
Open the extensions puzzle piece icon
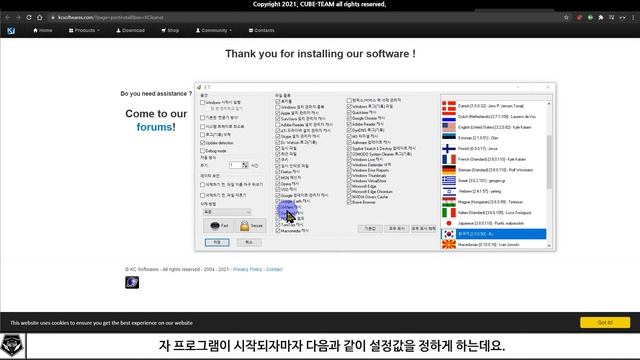pos(601,18)
